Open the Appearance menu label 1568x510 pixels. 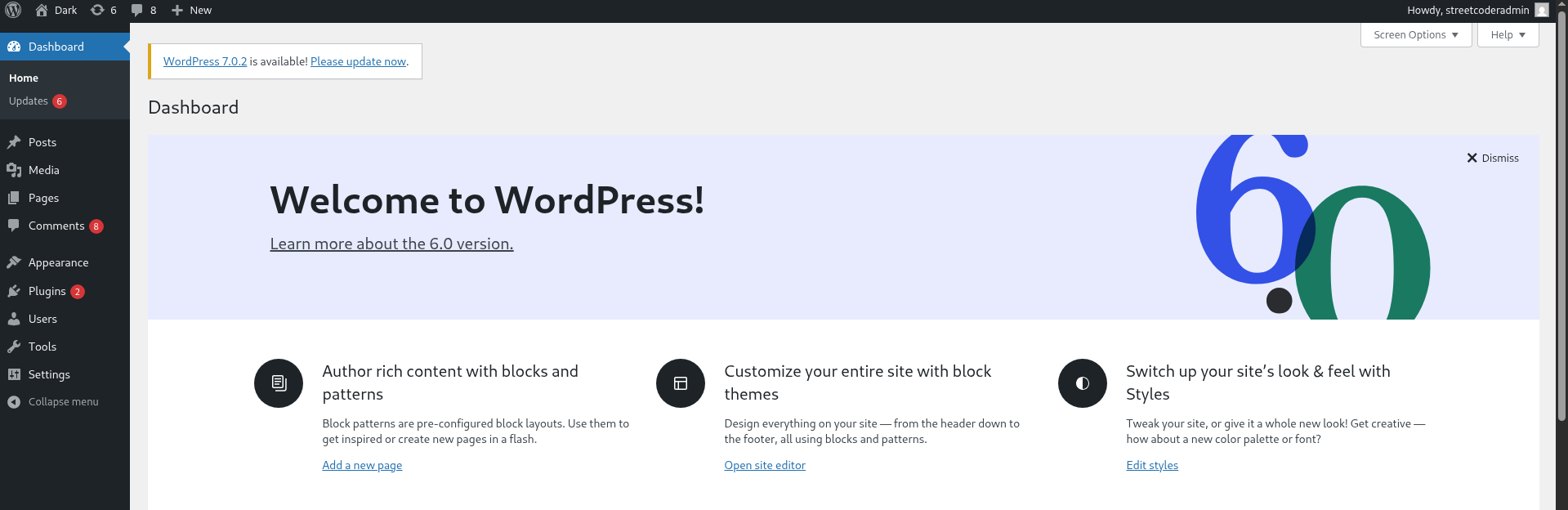pyautogui.click(x=59, y=262)
